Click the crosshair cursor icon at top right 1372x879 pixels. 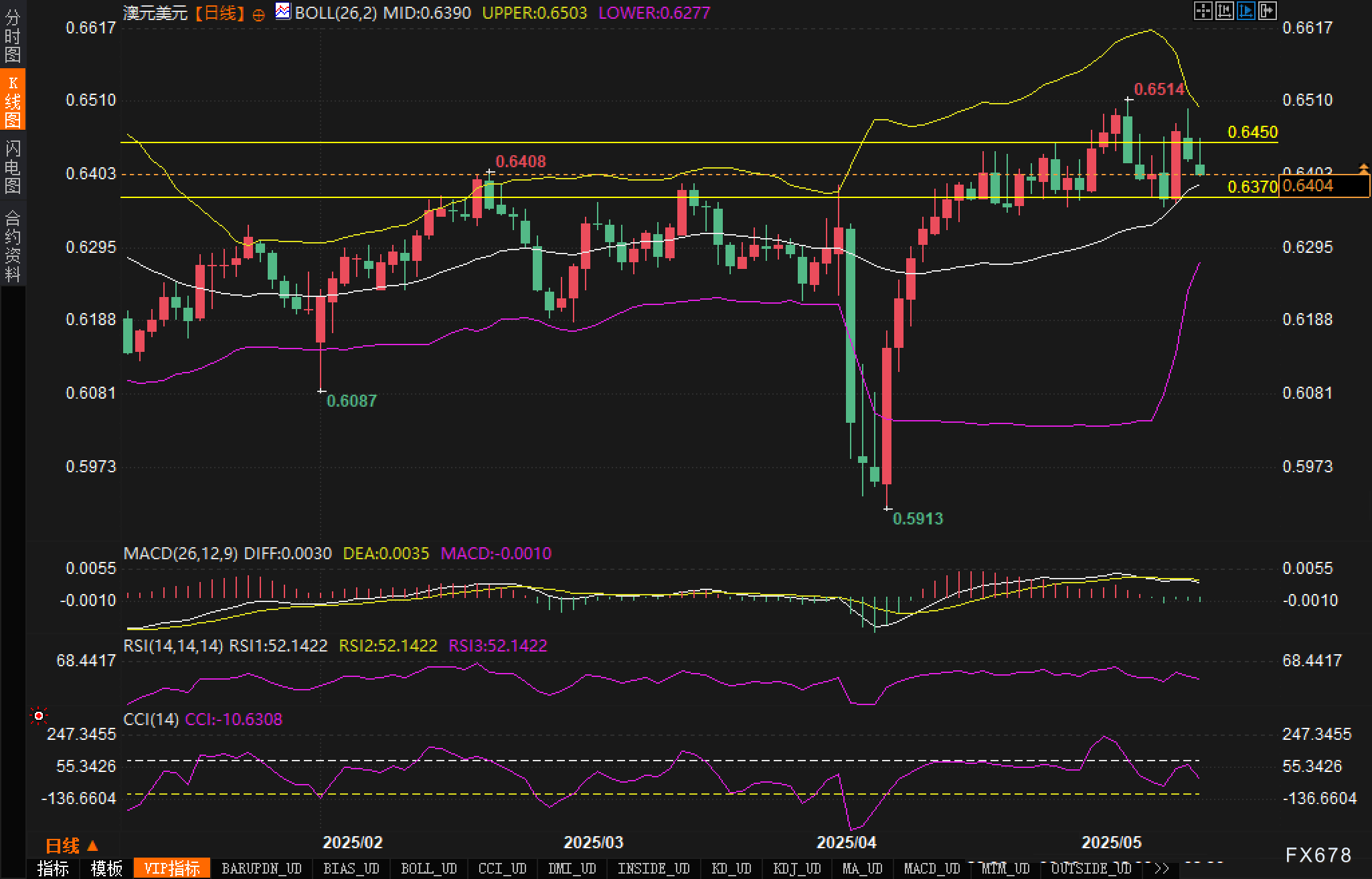pyautogui.click(x=1203, y=11)
